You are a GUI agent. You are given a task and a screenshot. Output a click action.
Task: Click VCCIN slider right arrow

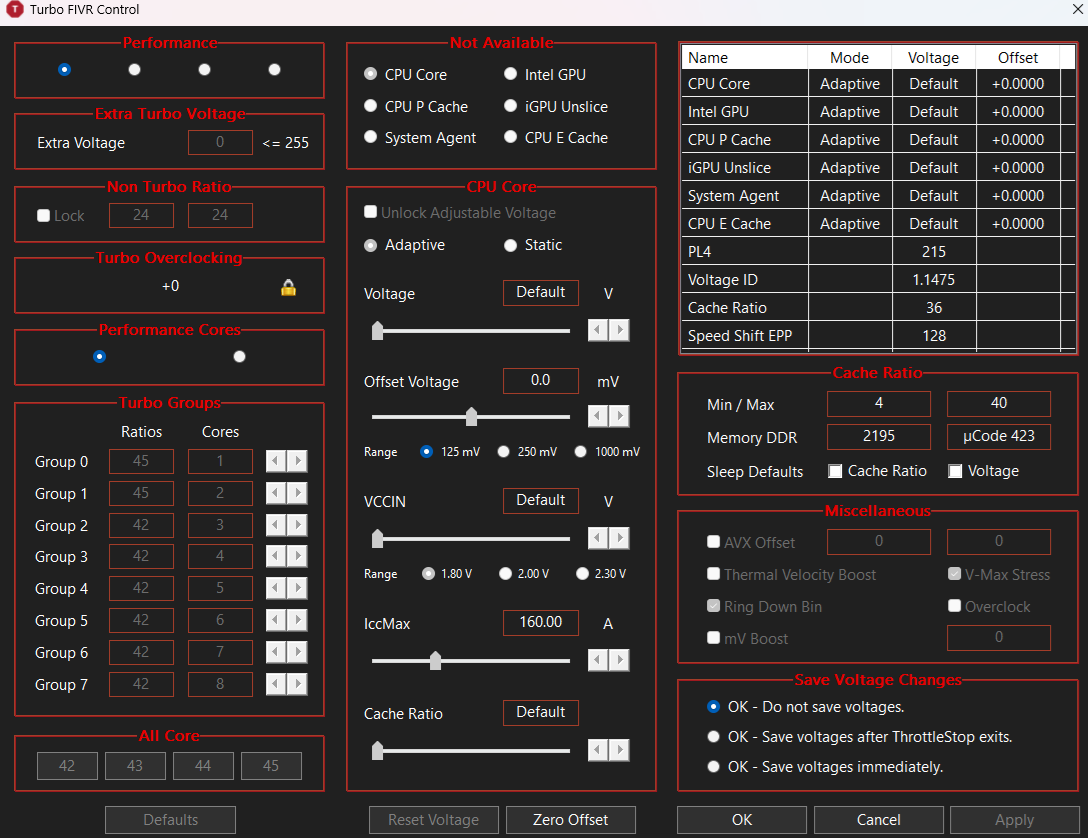(620, 538)
